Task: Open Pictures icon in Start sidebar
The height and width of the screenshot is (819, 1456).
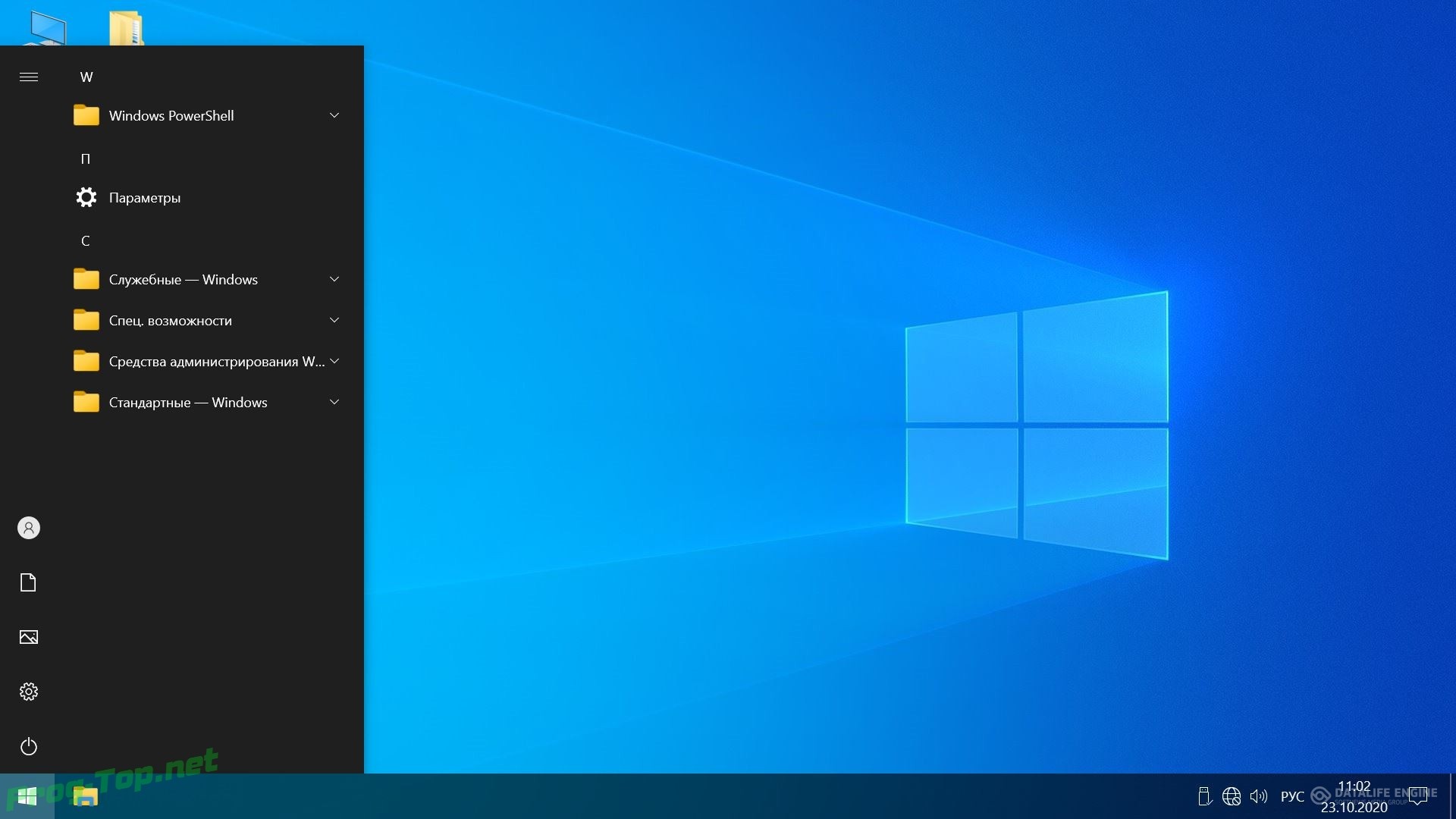Action: click(x=29, y=637)
